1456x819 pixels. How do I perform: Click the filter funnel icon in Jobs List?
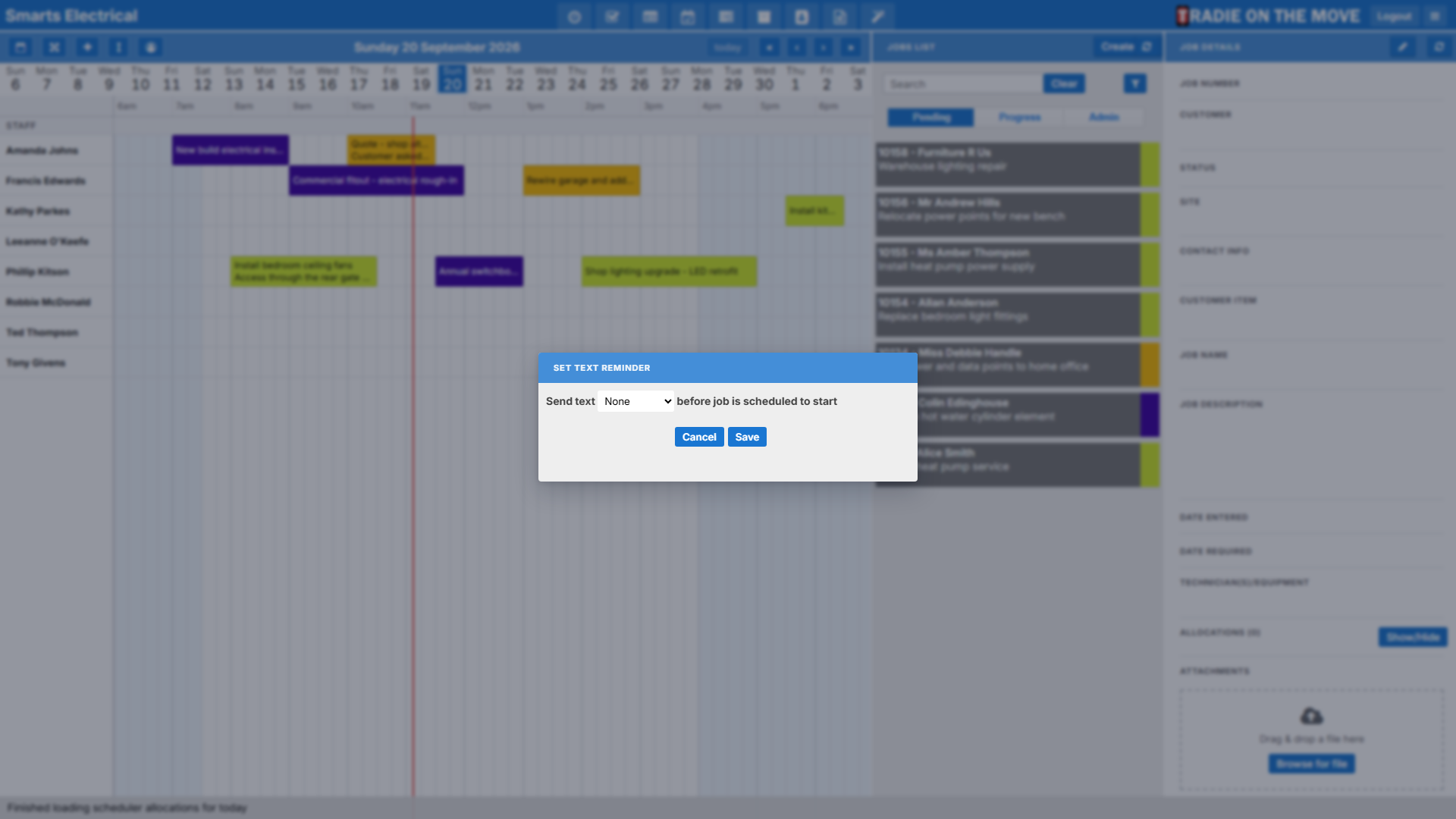pos(1135,83)
